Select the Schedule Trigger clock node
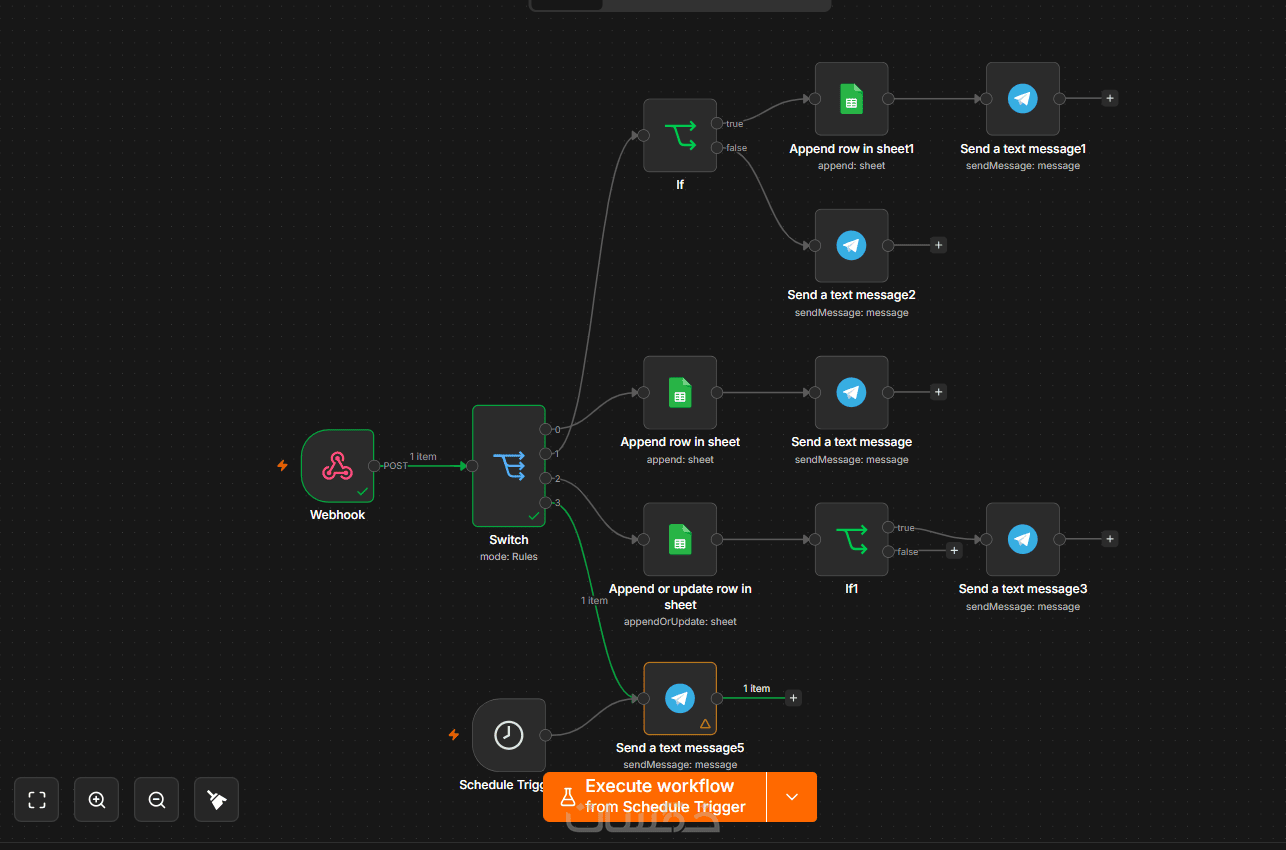This screenshot has height=850, width=1286. pos(509,735)
